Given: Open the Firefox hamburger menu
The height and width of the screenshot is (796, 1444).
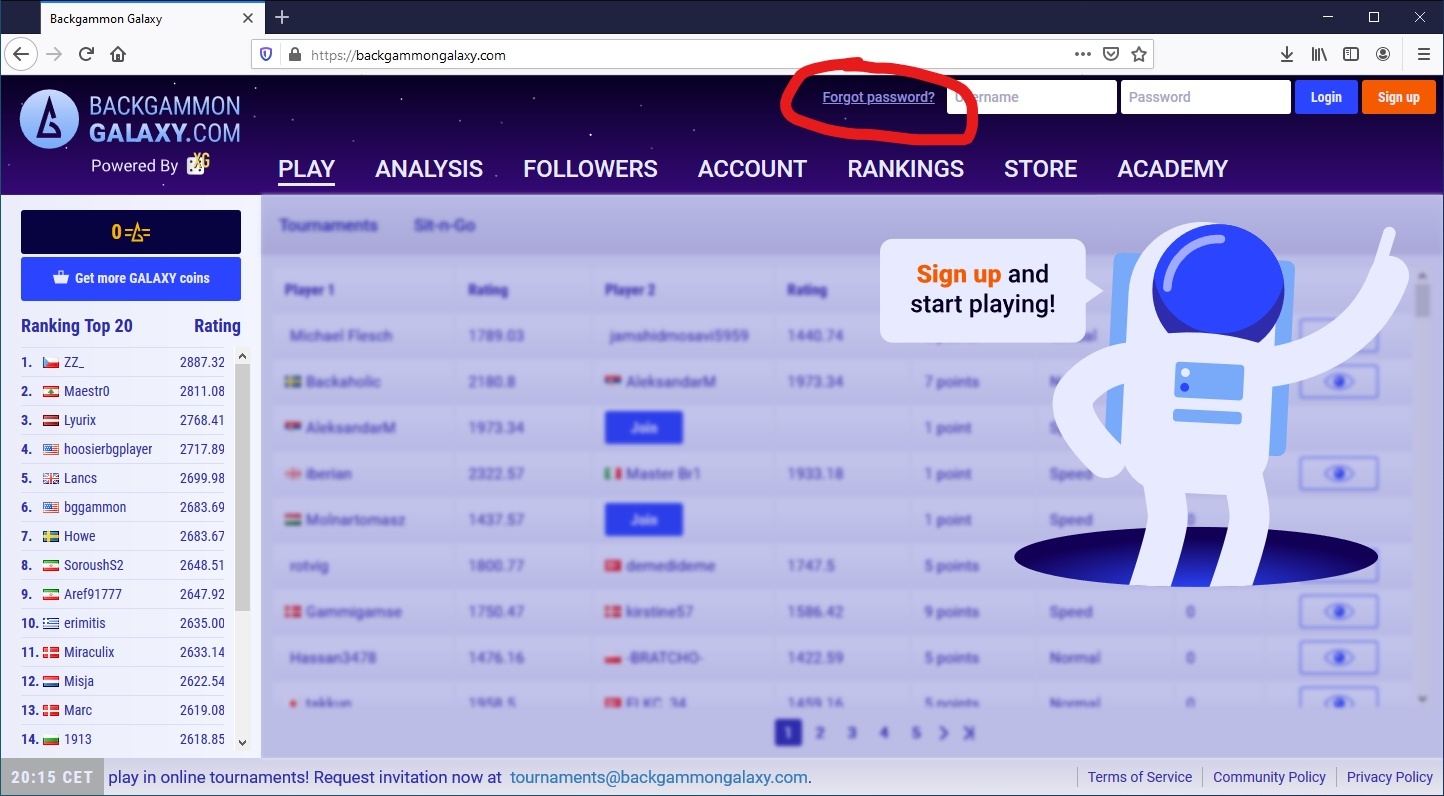Looking at the screenshot, I should [x=1423, y=54].
